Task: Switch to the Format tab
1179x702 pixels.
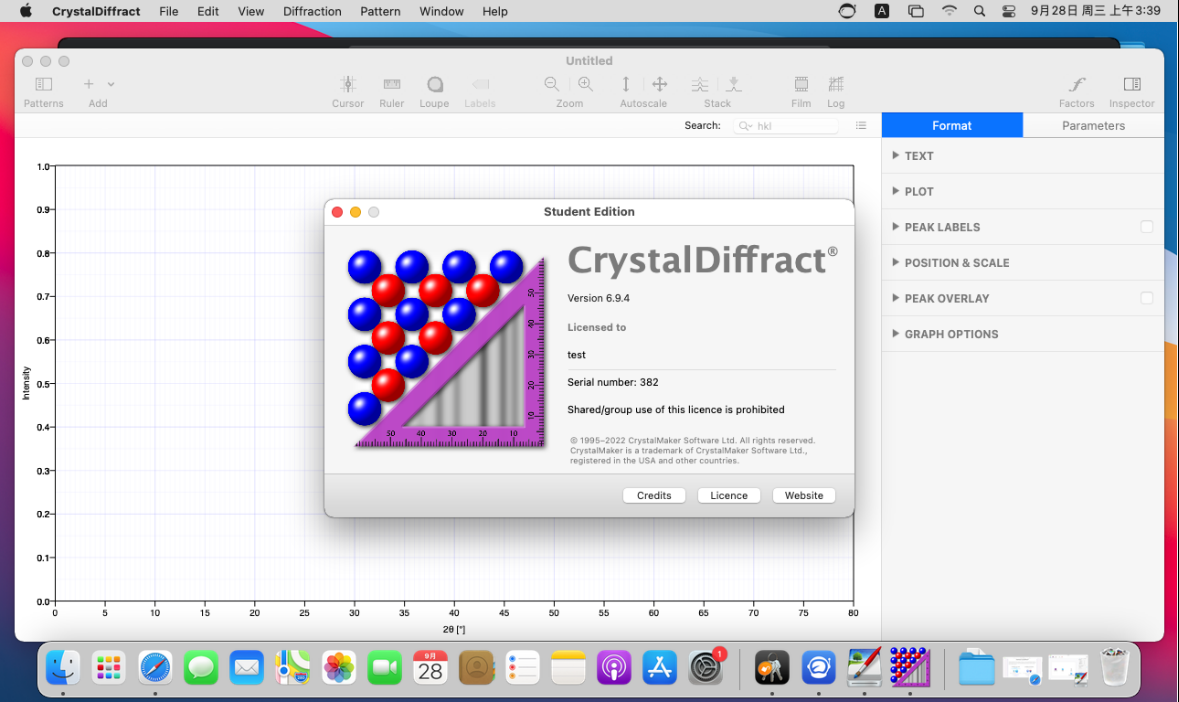Action: coord(952,126)
